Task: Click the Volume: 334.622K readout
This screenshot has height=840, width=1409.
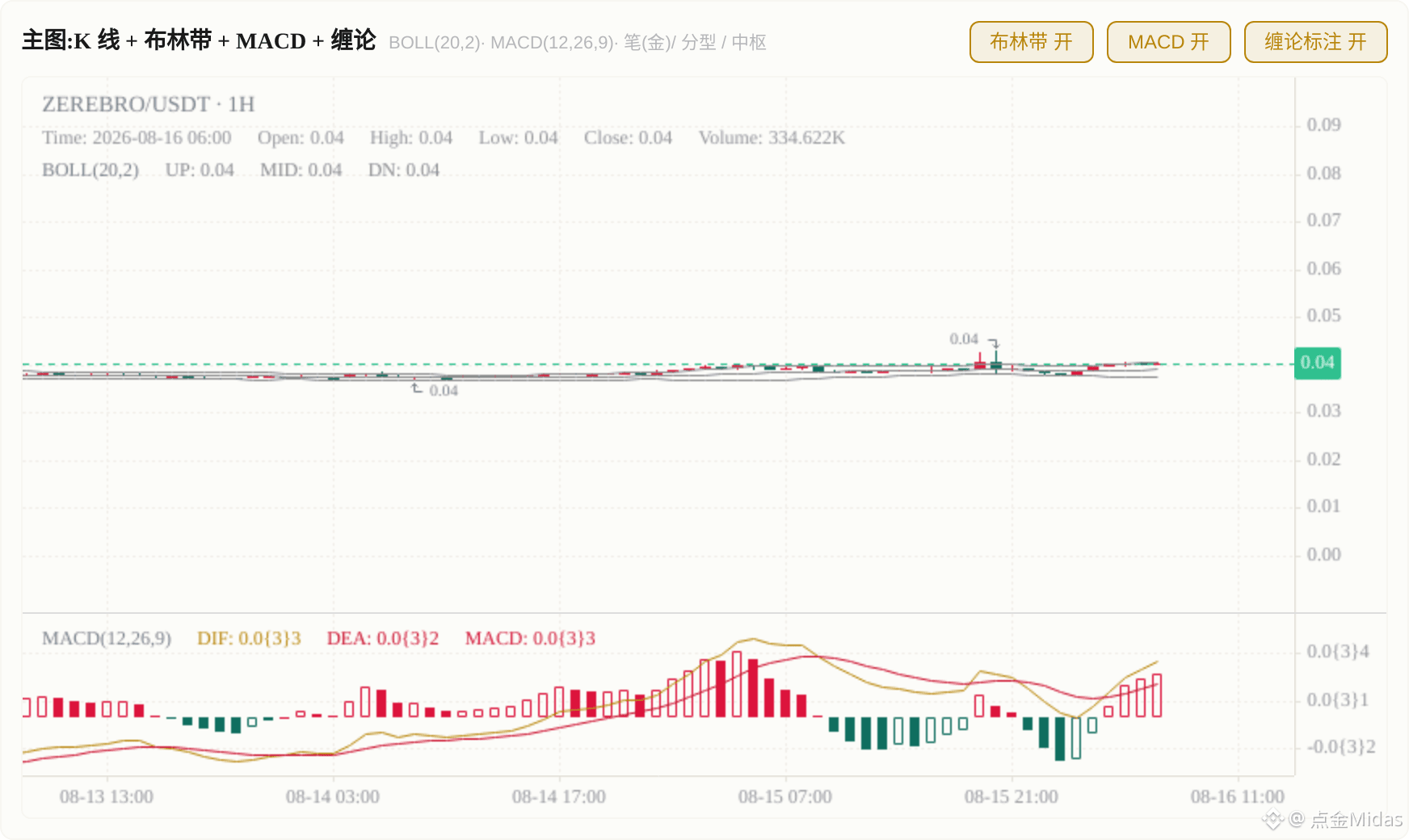Action: click(772, 138)
